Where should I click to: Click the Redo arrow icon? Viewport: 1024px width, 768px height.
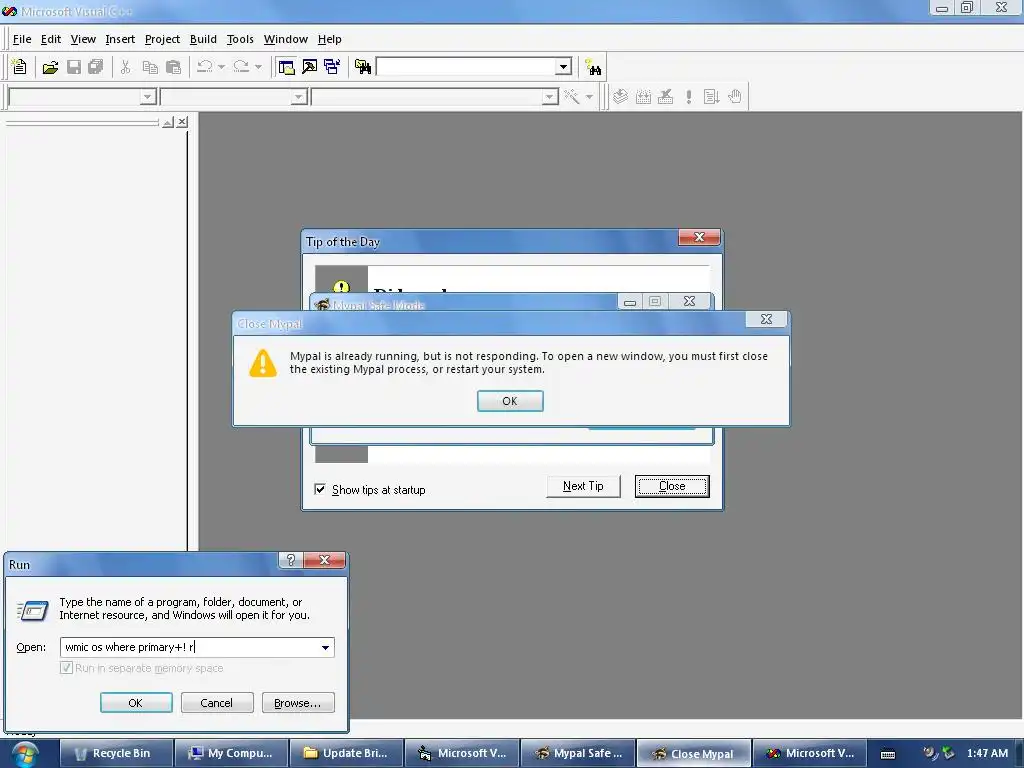point(241,67)
